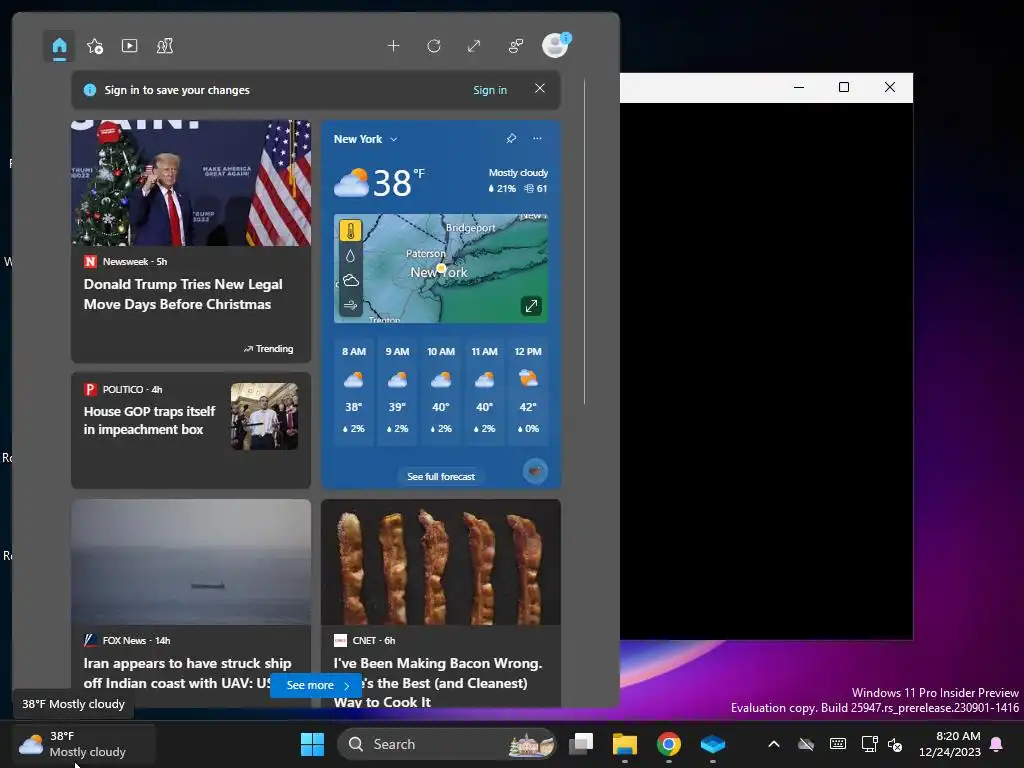Open feed personalization settings icon
The width and height of the screenshot is (1024, 768).
point(516,46)
